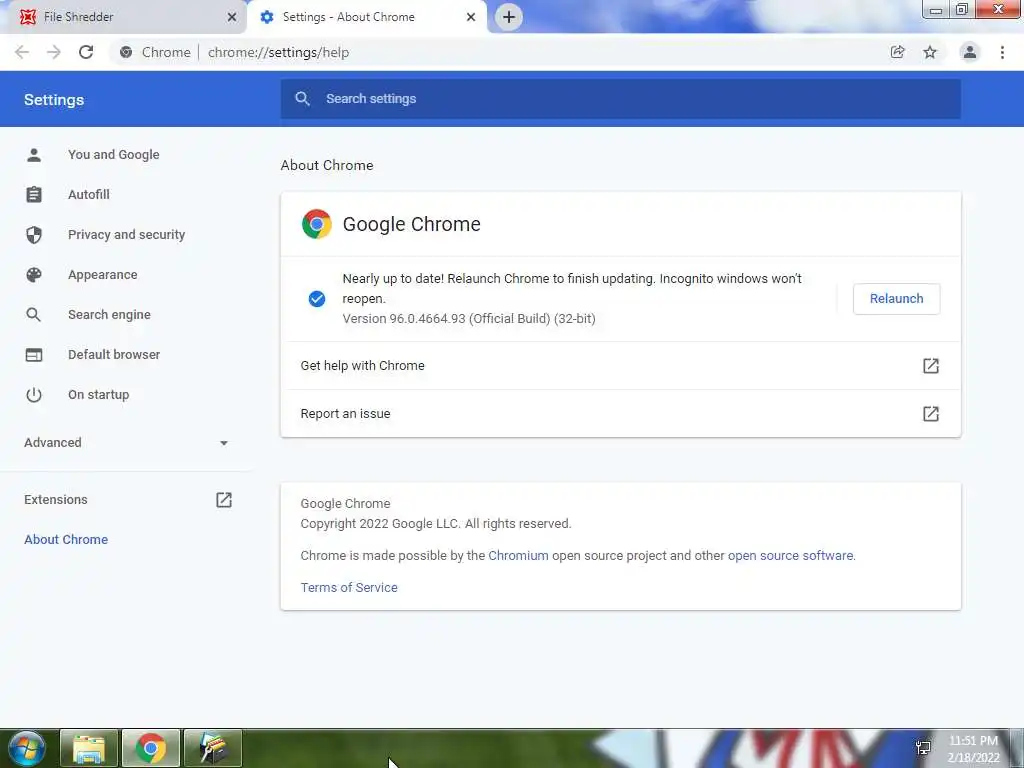Open Terms of Service link
The height and width of the screenshot is (768, 1024).
coord(349,588)
